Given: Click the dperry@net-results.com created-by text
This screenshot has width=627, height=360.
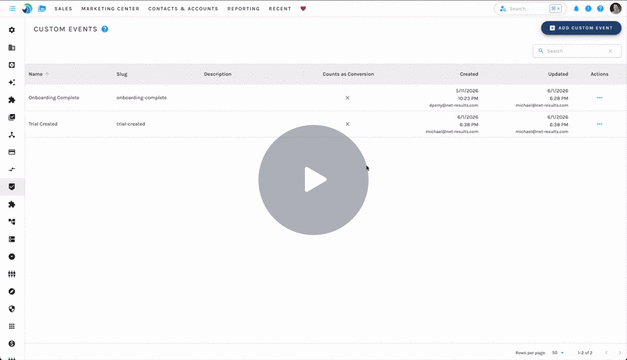Looking at the screenshot, I should coord(453,105).
